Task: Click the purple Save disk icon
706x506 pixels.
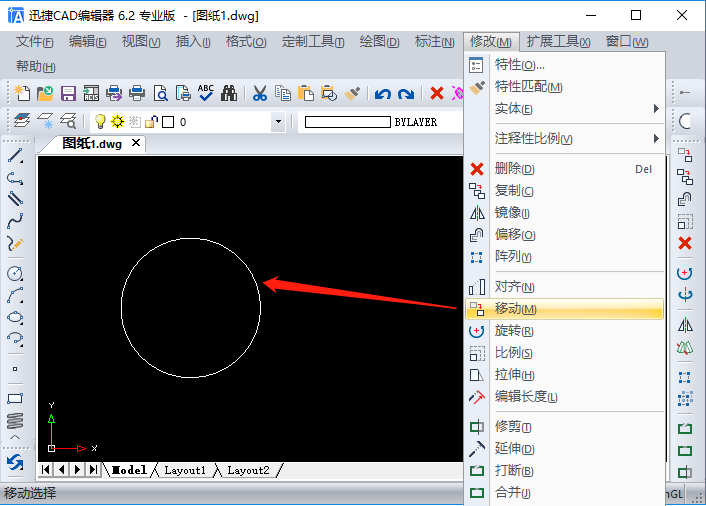Action: click(x=68, y=93)
